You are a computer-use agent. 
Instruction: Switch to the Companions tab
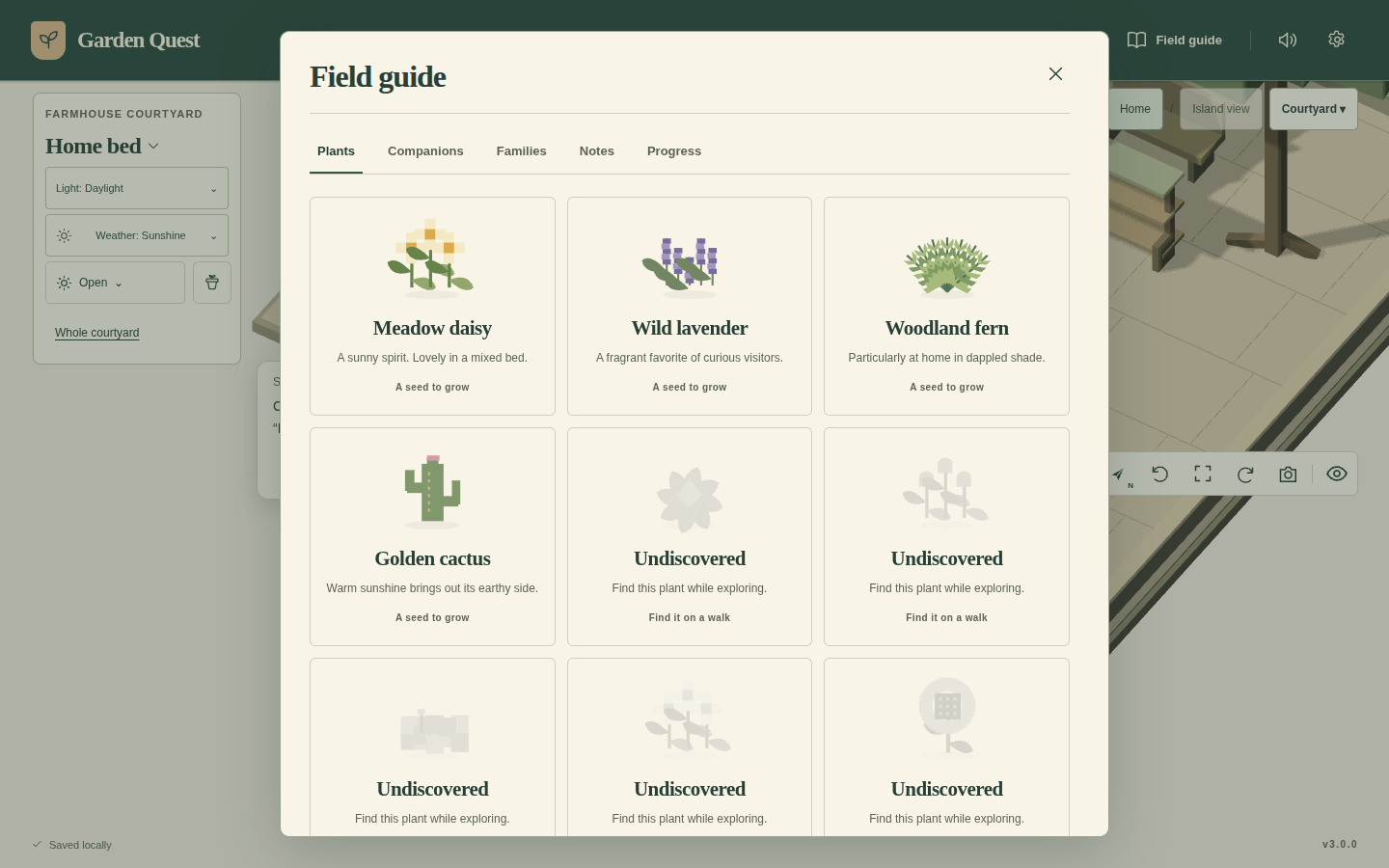point(425,151)
